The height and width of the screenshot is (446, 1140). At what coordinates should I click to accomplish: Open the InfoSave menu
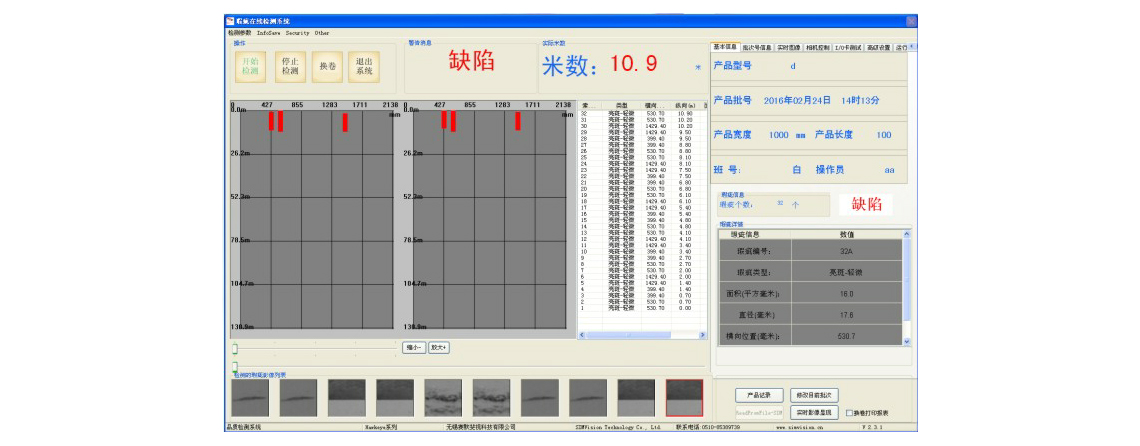click(x=269, y=33)
